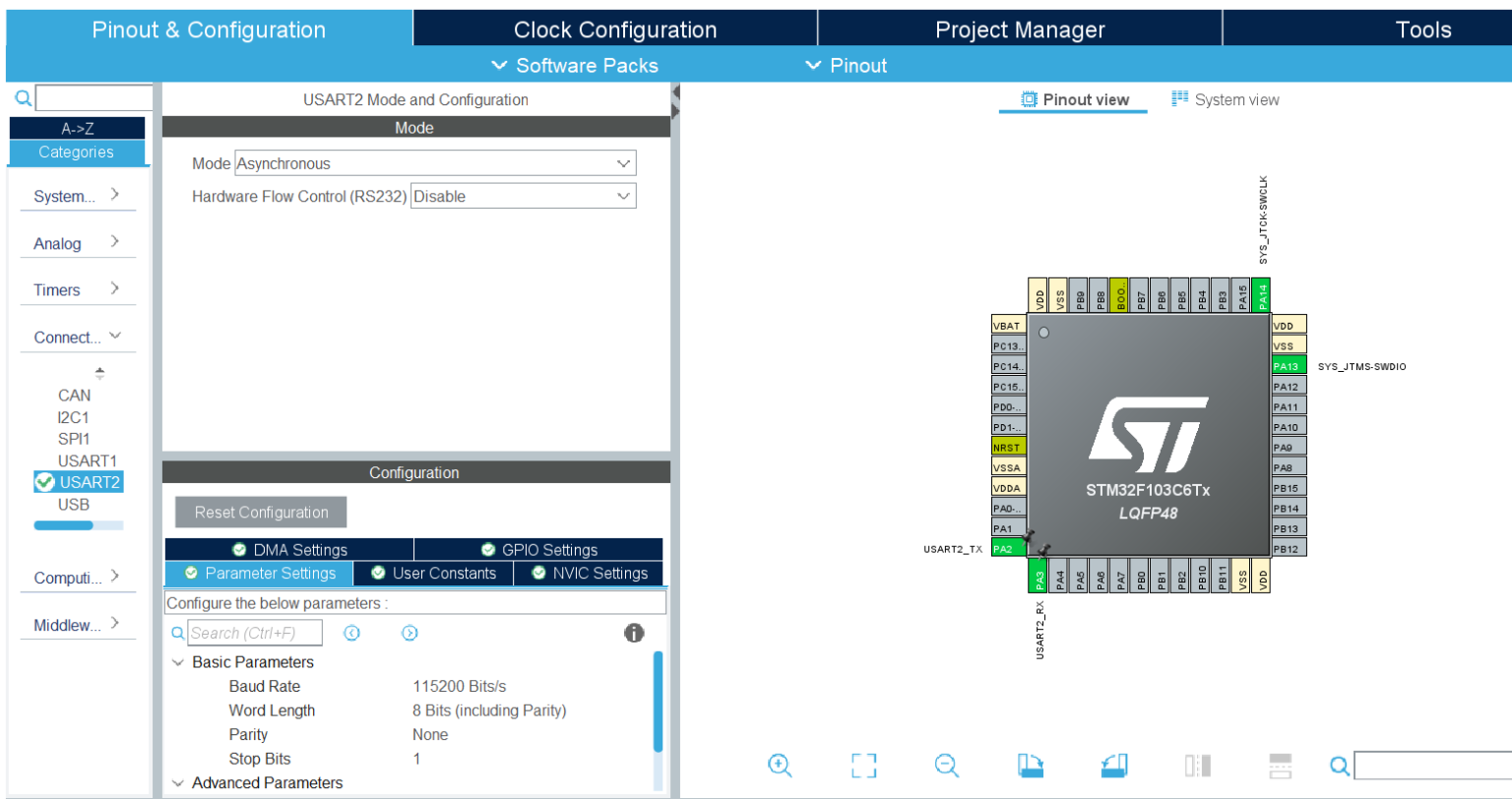
Task: Click the info icon in Parameter Settings
Action: pos(634,633)
